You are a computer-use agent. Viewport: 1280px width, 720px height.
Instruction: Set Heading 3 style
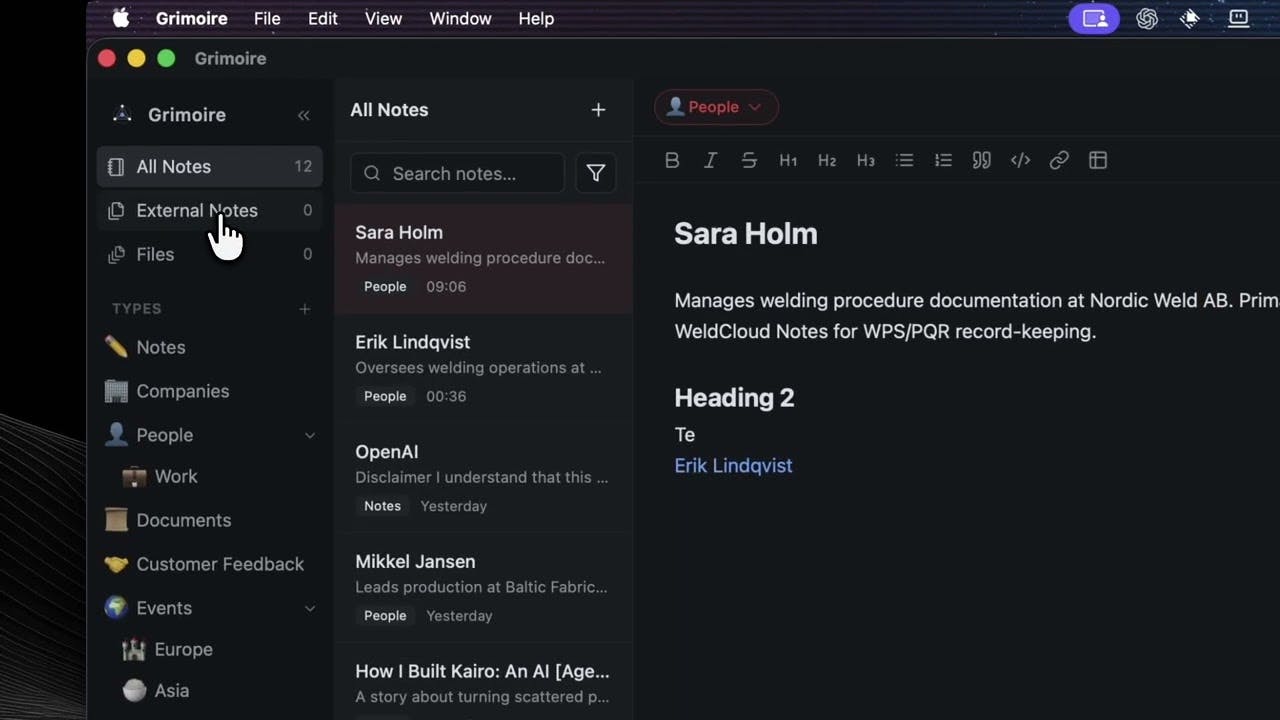tap(866, 160)
